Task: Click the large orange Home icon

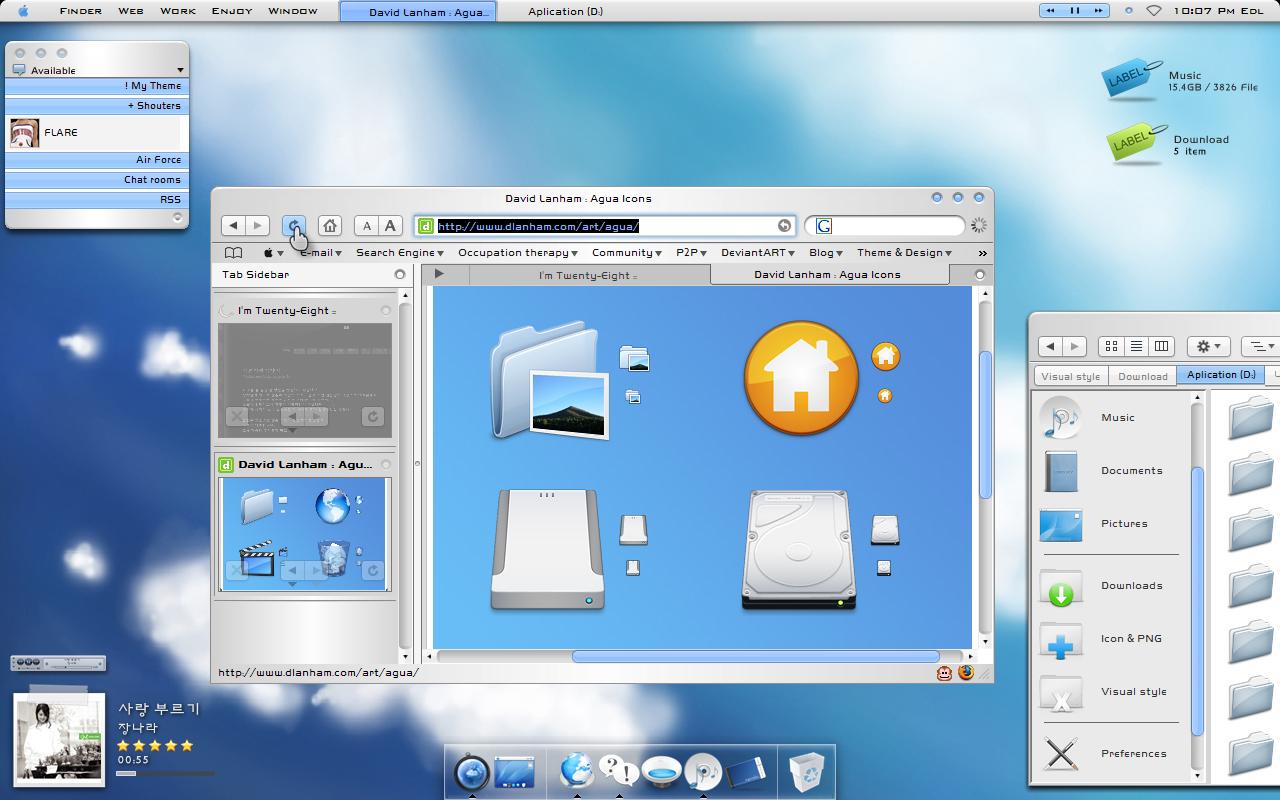Action: (801, 377)
